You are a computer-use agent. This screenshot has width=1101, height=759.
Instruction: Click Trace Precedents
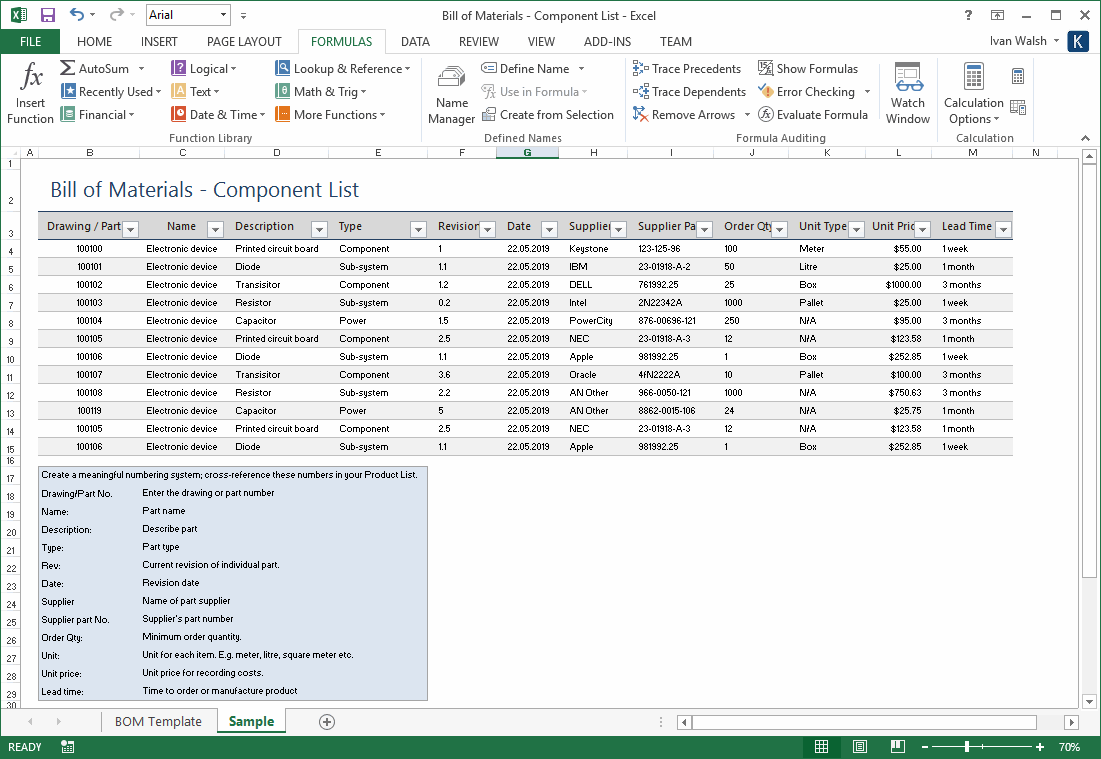(687, 69)
